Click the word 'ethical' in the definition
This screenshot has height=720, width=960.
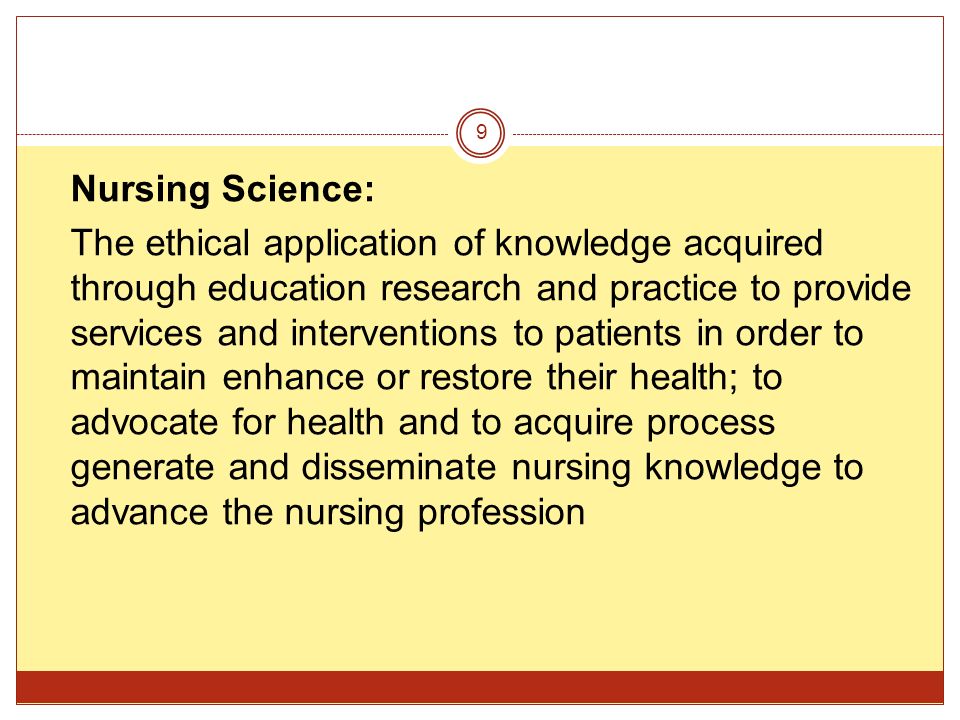tap(198, 243)
